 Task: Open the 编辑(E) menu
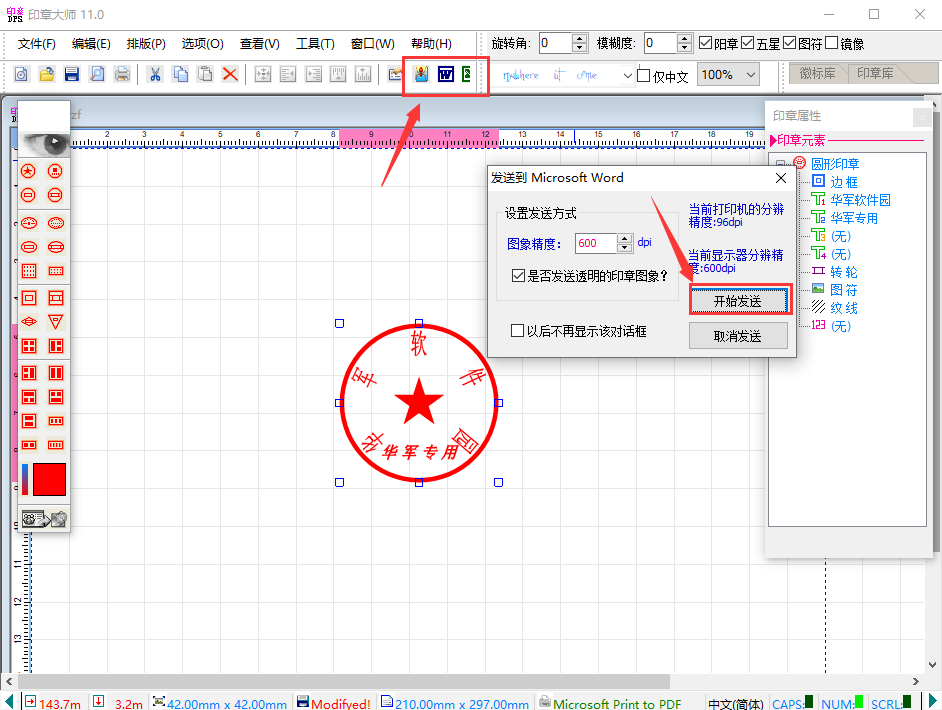click(x=94, y=42)
